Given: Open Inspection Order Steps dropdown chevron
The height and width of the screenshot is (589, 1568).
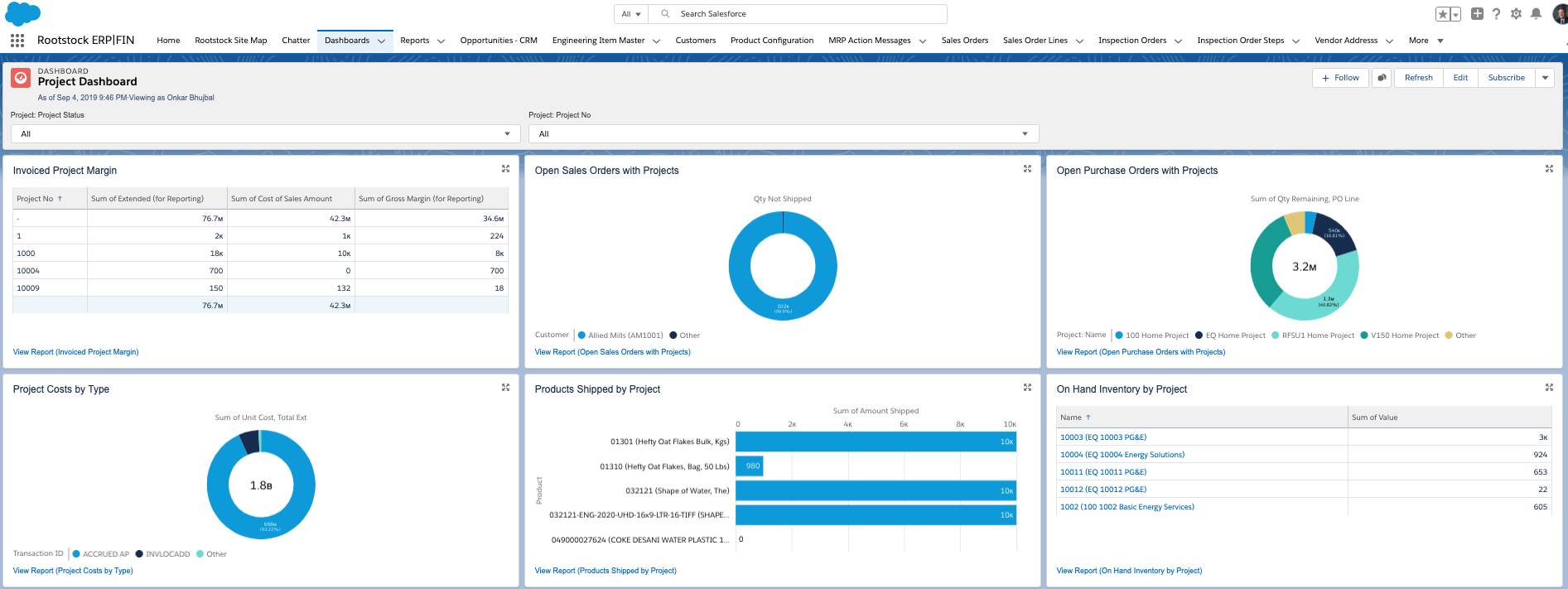Looking at the screenshot, I should [1295, 41].
